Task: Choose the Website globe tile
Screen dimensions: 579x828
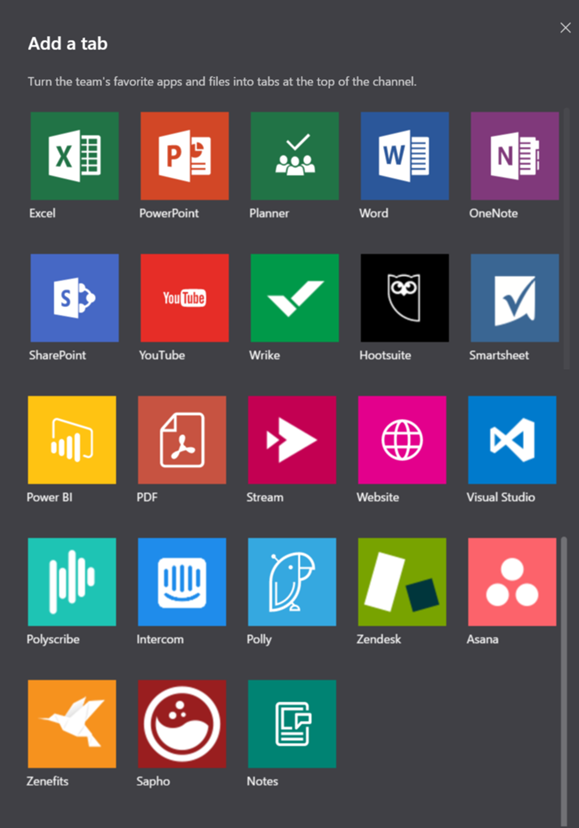Action: coord(402,440)
